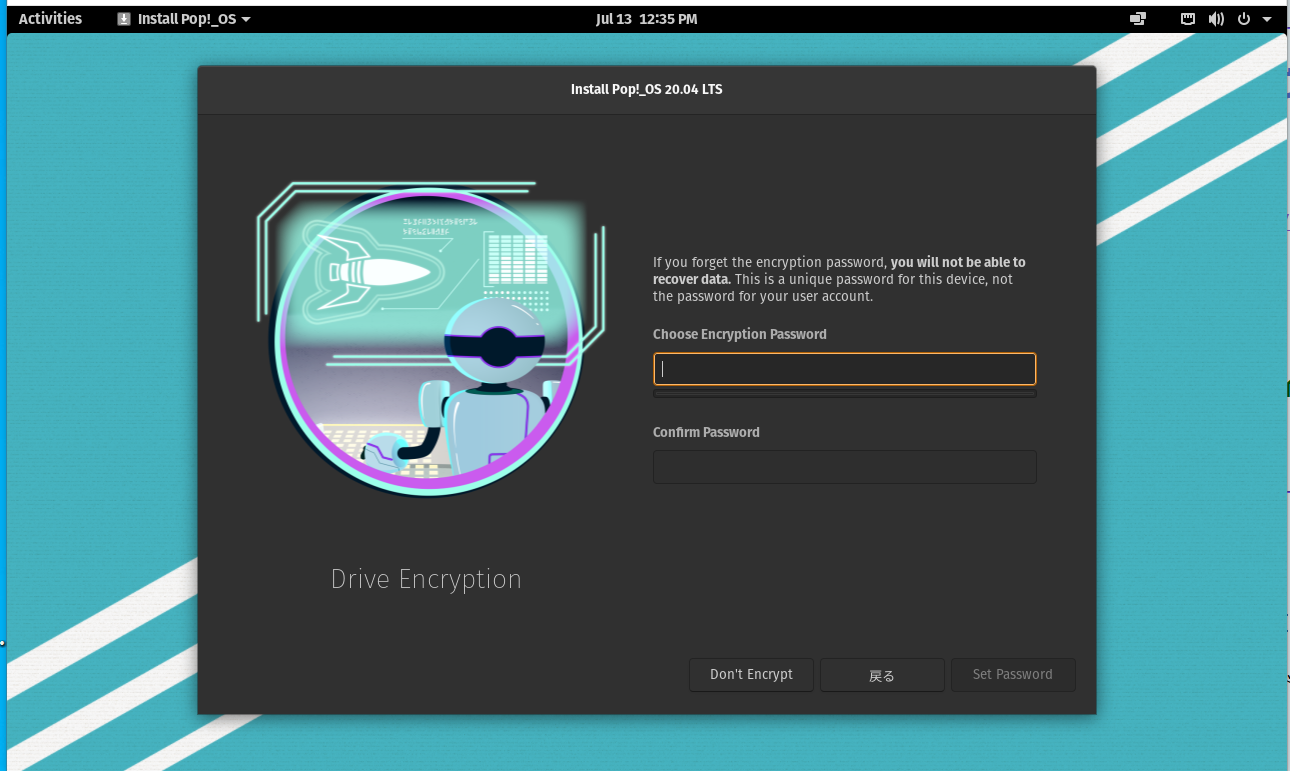Viewport: 1290px width, 771px height.
Task: Expand the Install Pop!_OS app menu arrow
Action: click(246, 19)
